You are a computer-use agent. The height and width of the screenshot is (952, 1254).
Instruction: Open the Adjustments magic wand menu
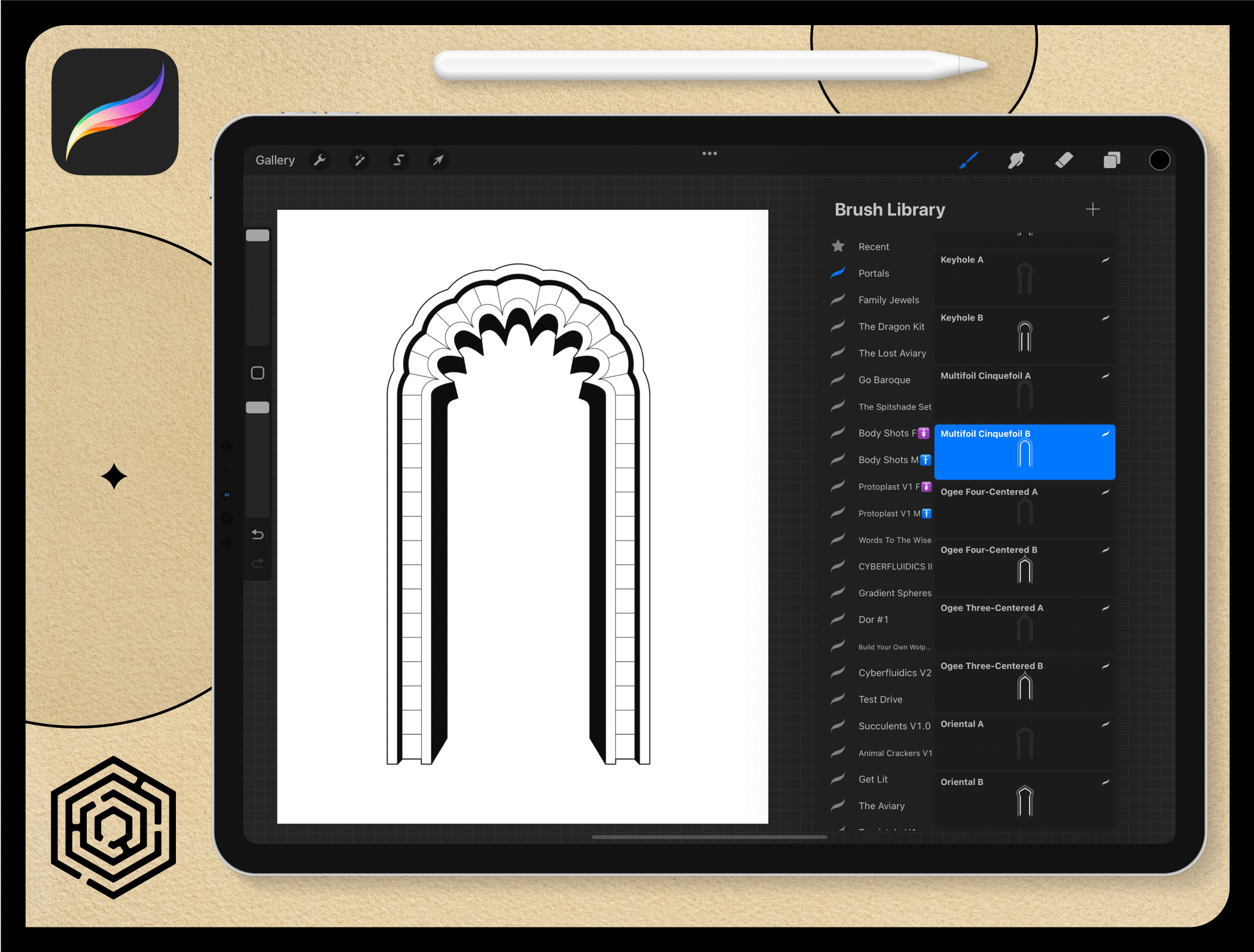click(x=359, y=160)
